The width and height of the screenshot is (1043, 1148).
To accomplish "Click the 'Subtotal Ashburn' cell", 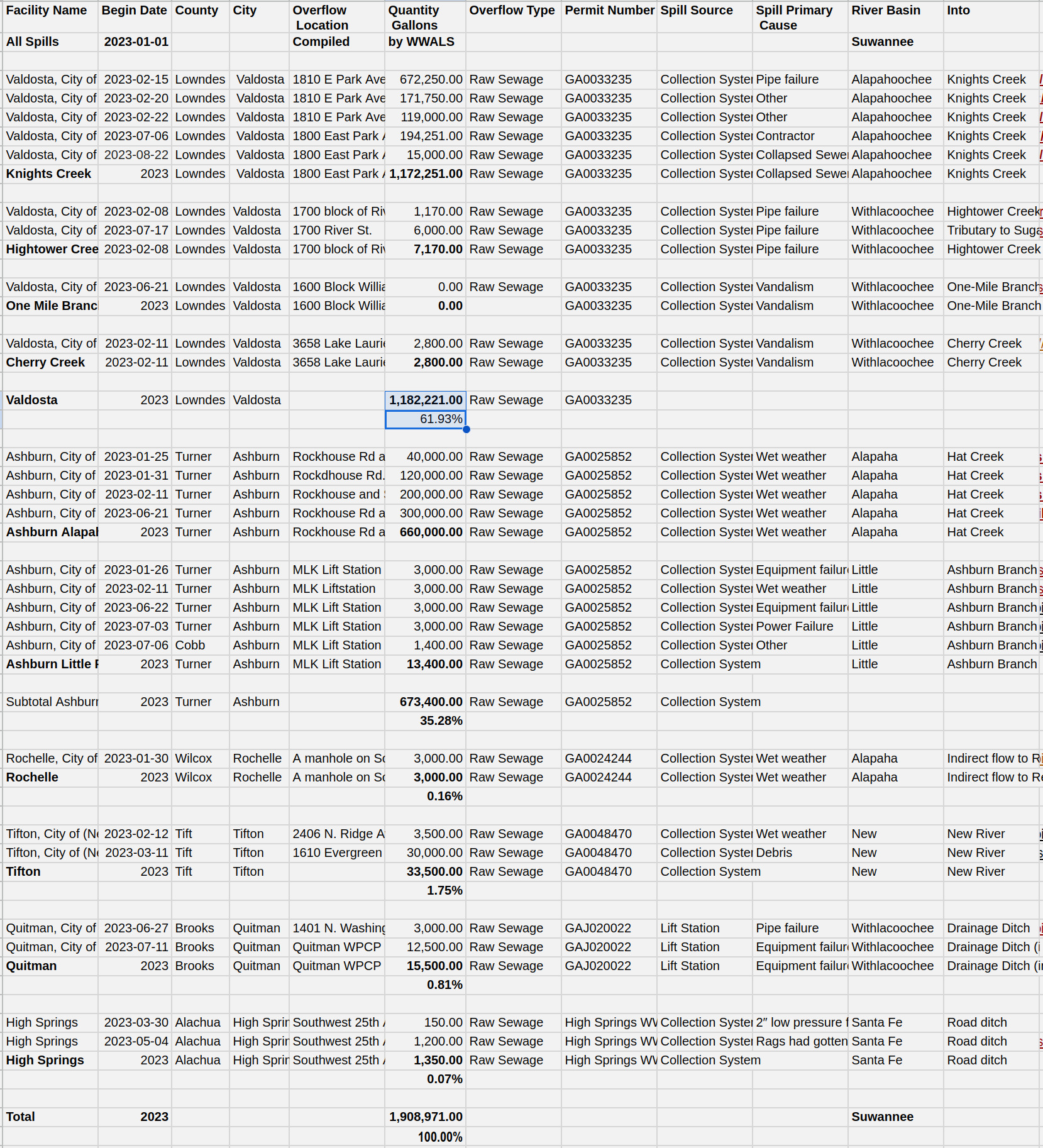I will pyautogui.click(x=50, y=702).
